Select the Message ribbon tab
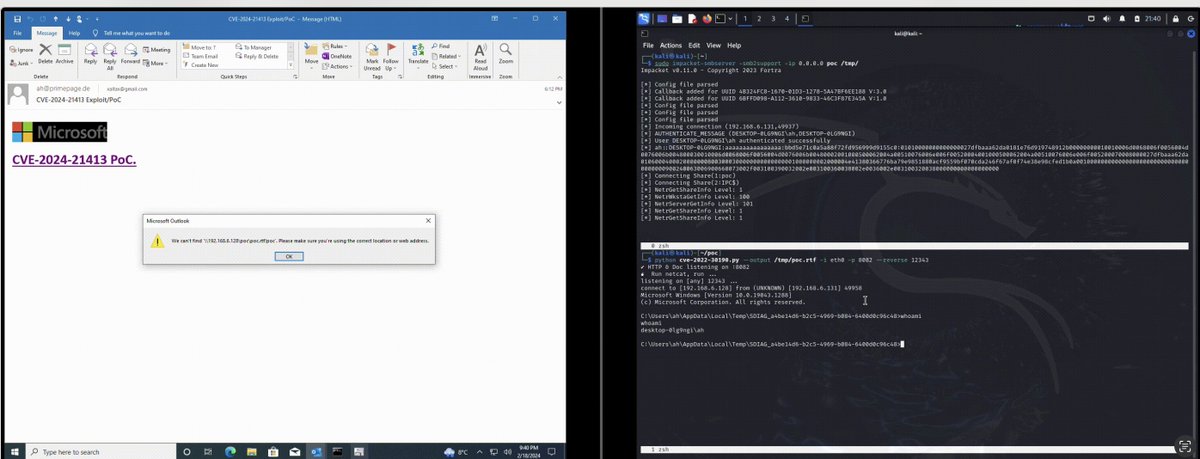Image resolution: width=1200 pixels, height=459 pixels. (x=47, y=33)
